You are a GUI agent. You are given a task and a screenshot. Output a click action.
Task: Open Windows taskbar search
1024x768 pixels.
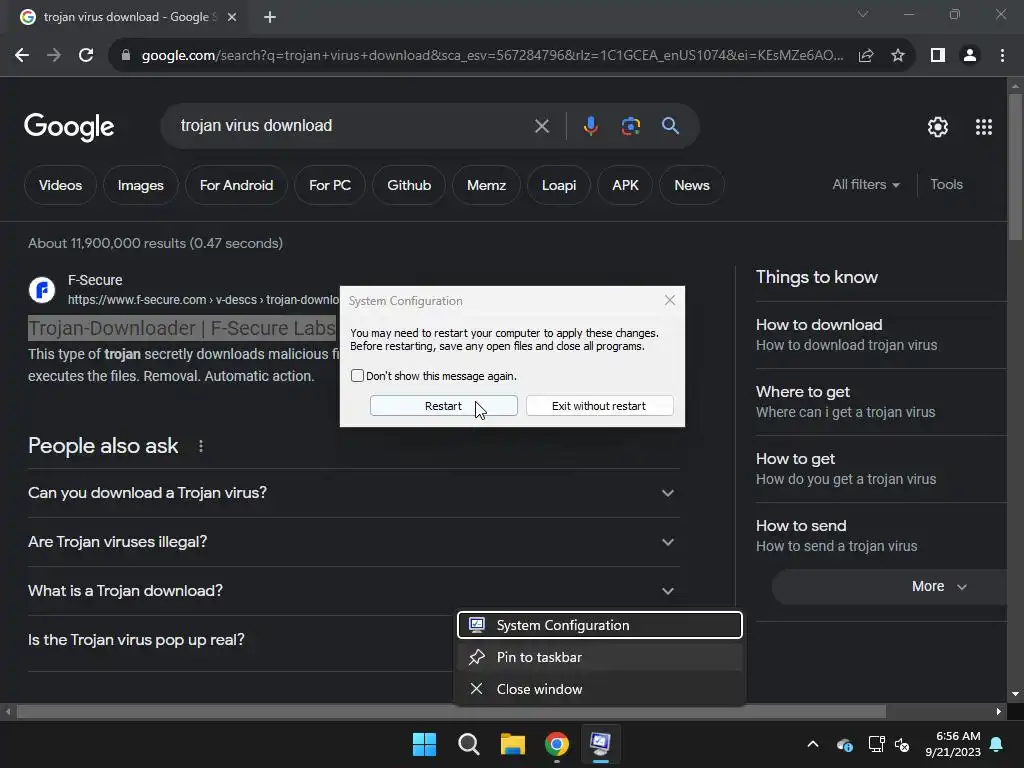click(x=468, y=744)
